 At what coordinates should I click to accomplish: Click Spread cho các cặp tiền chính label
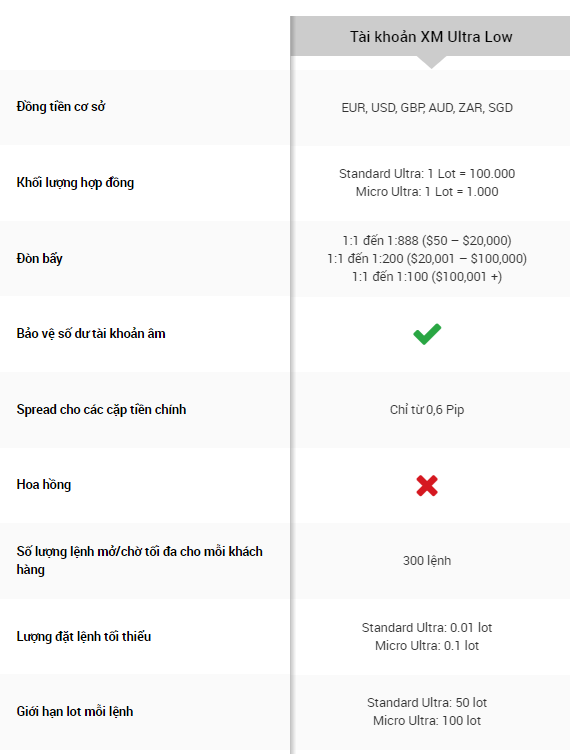tap(101, 409)
